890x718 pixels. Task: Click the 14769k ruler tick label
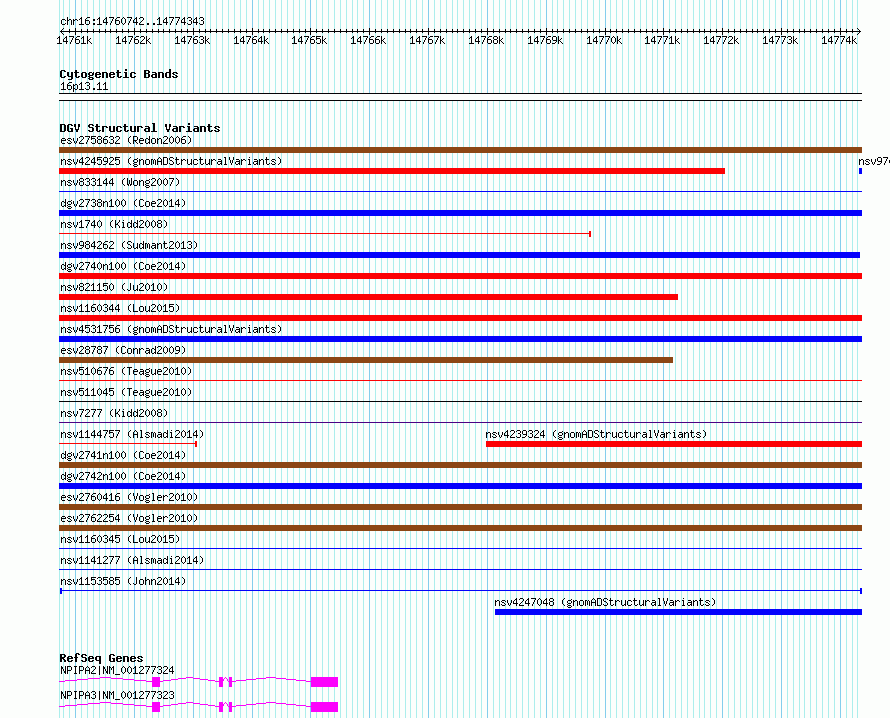coord(545,40)
